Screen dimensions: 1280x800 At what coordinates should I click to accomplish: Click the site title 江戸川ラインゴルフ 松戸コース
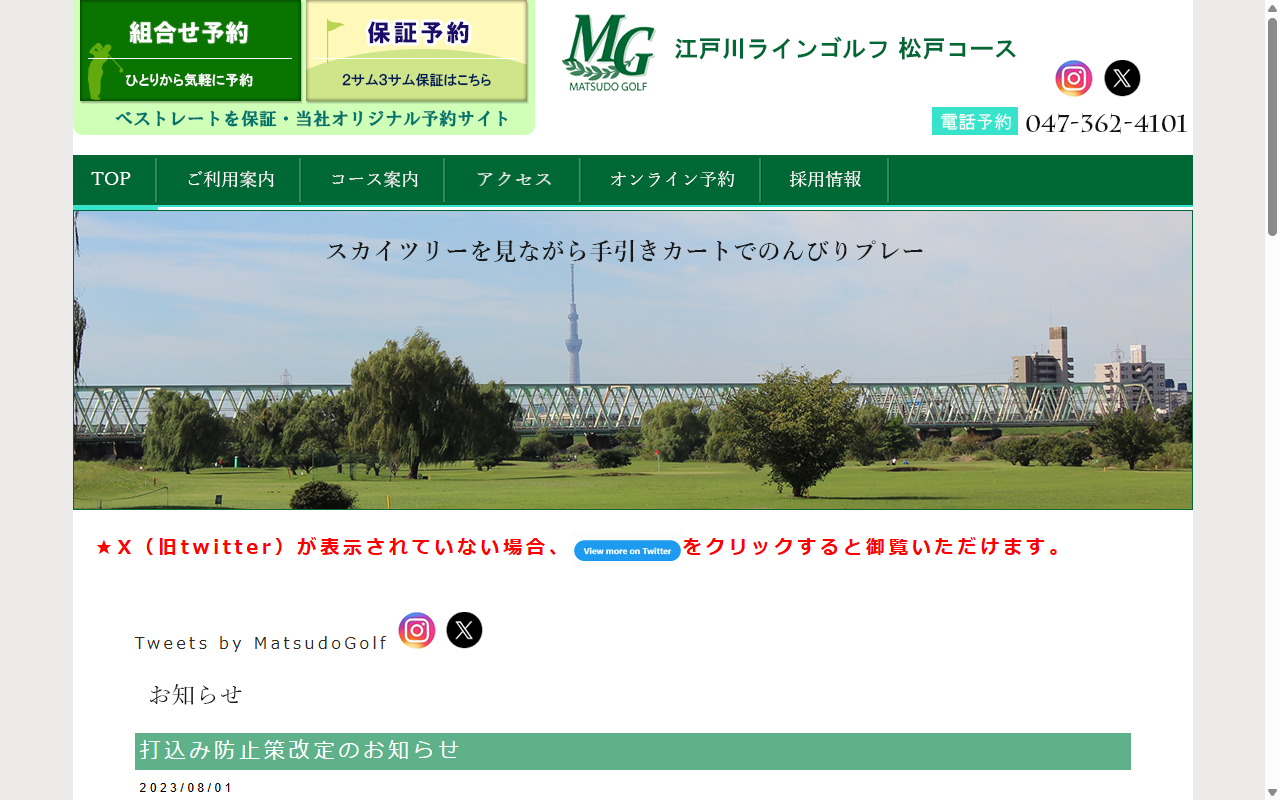(x=845, y=49)
